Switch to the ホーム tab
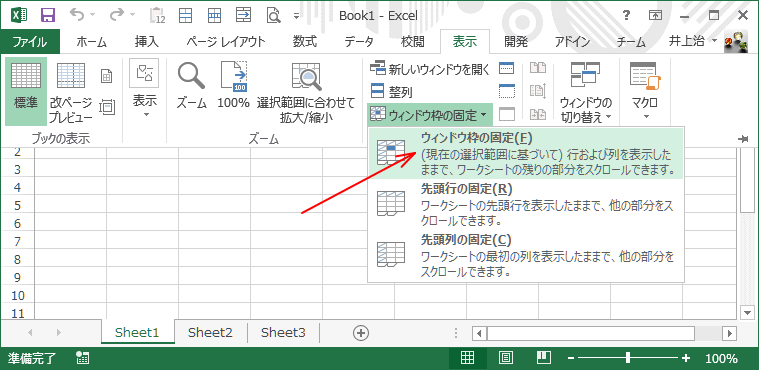This screenshot has width=759, height=370. tap(91, 42)
